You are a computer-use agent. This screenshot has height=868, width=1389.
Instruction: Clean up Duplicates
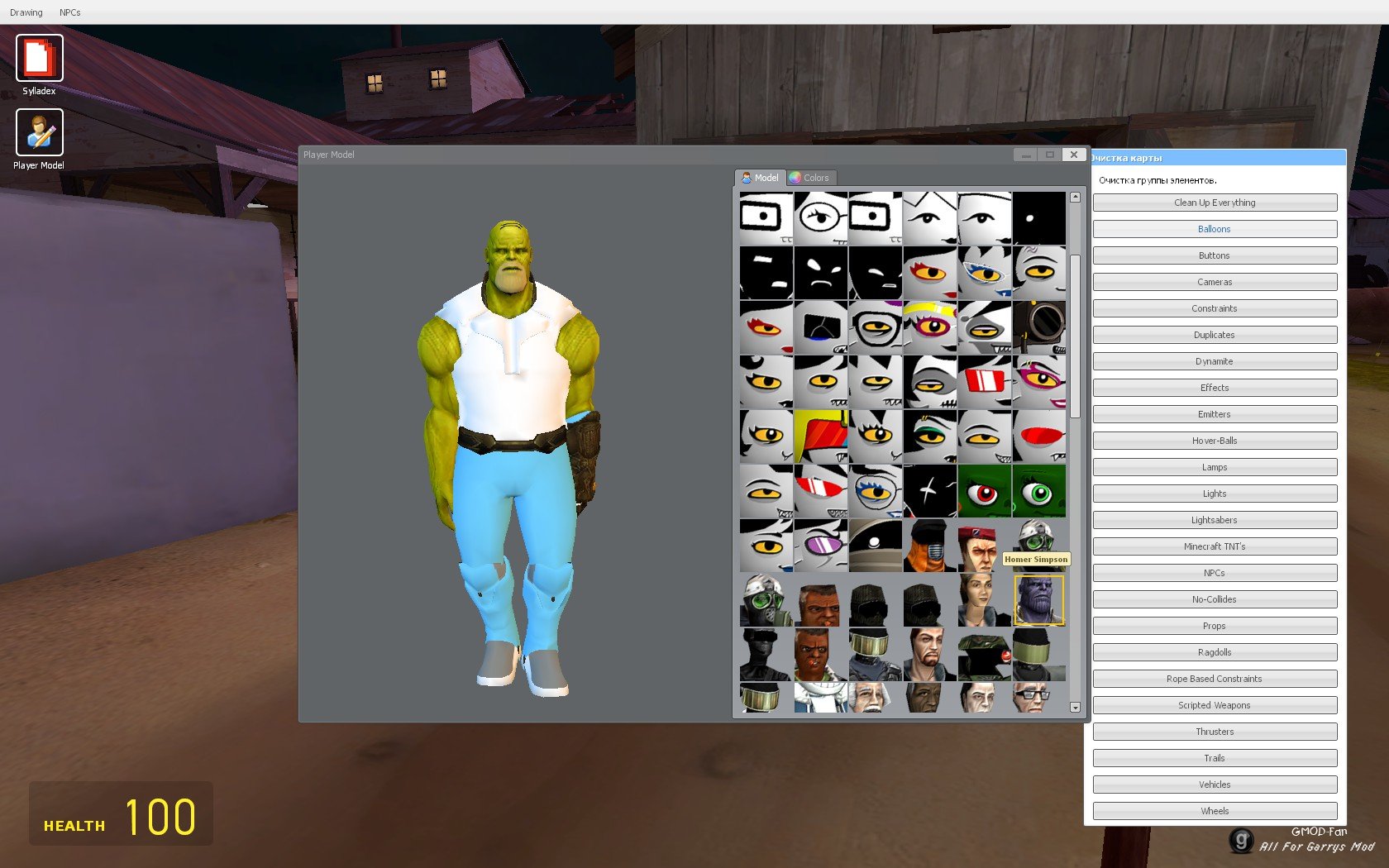1215,335
